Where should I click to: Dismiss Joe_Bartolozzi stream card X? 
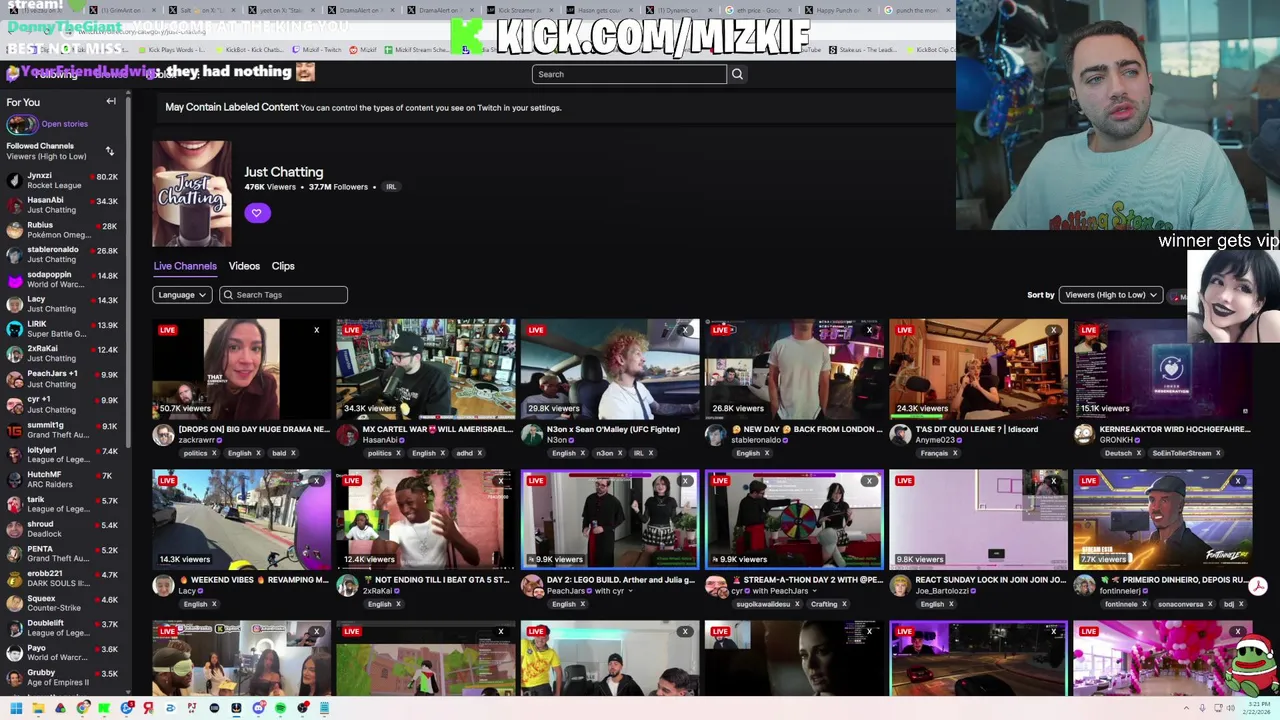(x=1053, y=481)
